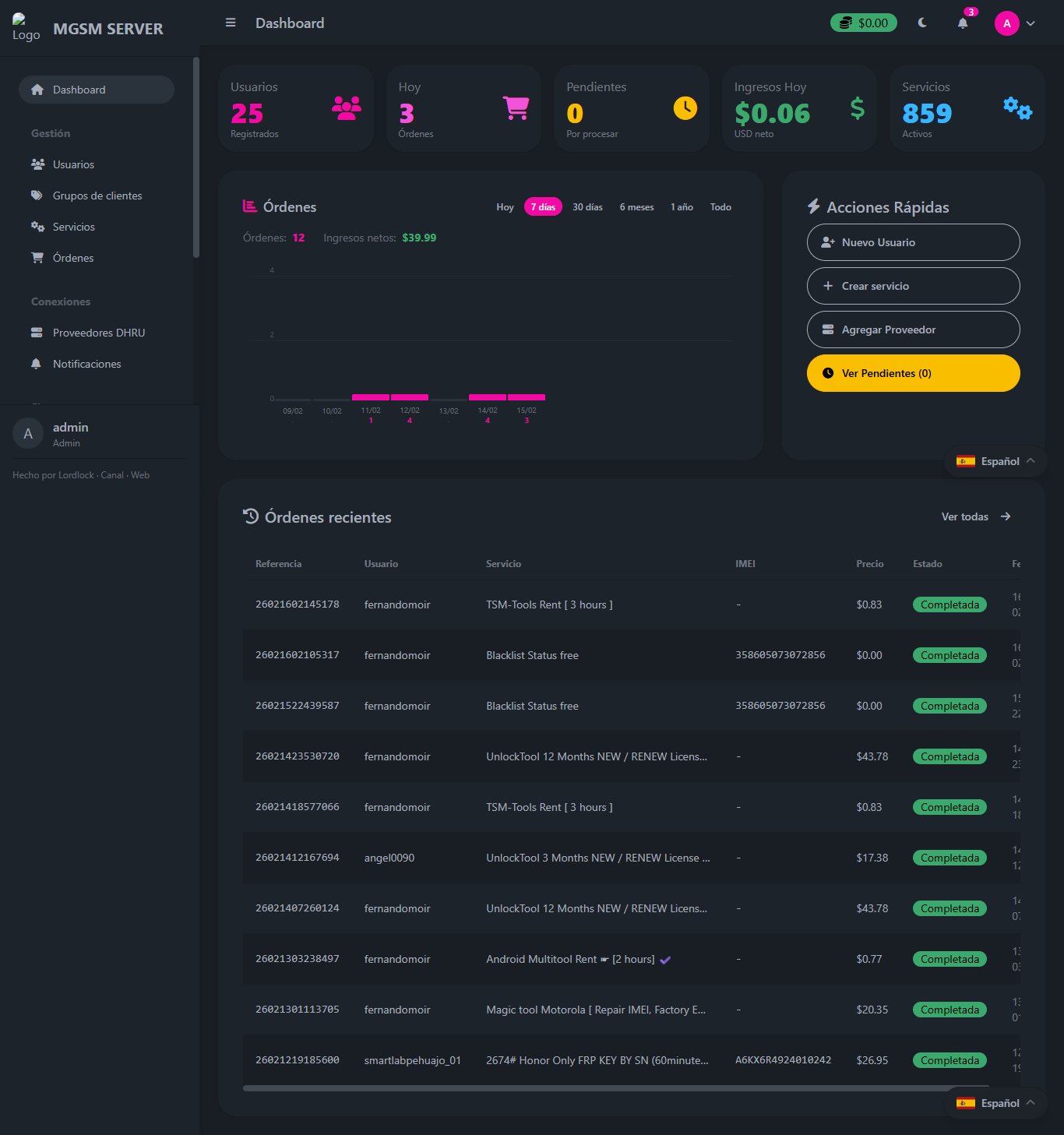Click the Ver todas orders link
1064x1135 pixels.
[x=975, y=516]
